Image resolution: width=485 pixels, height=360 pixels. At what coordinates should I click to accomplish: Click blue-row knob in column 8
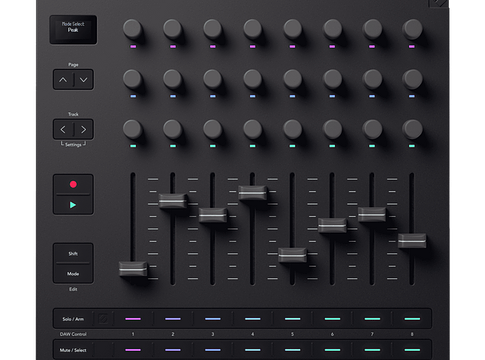412,79
